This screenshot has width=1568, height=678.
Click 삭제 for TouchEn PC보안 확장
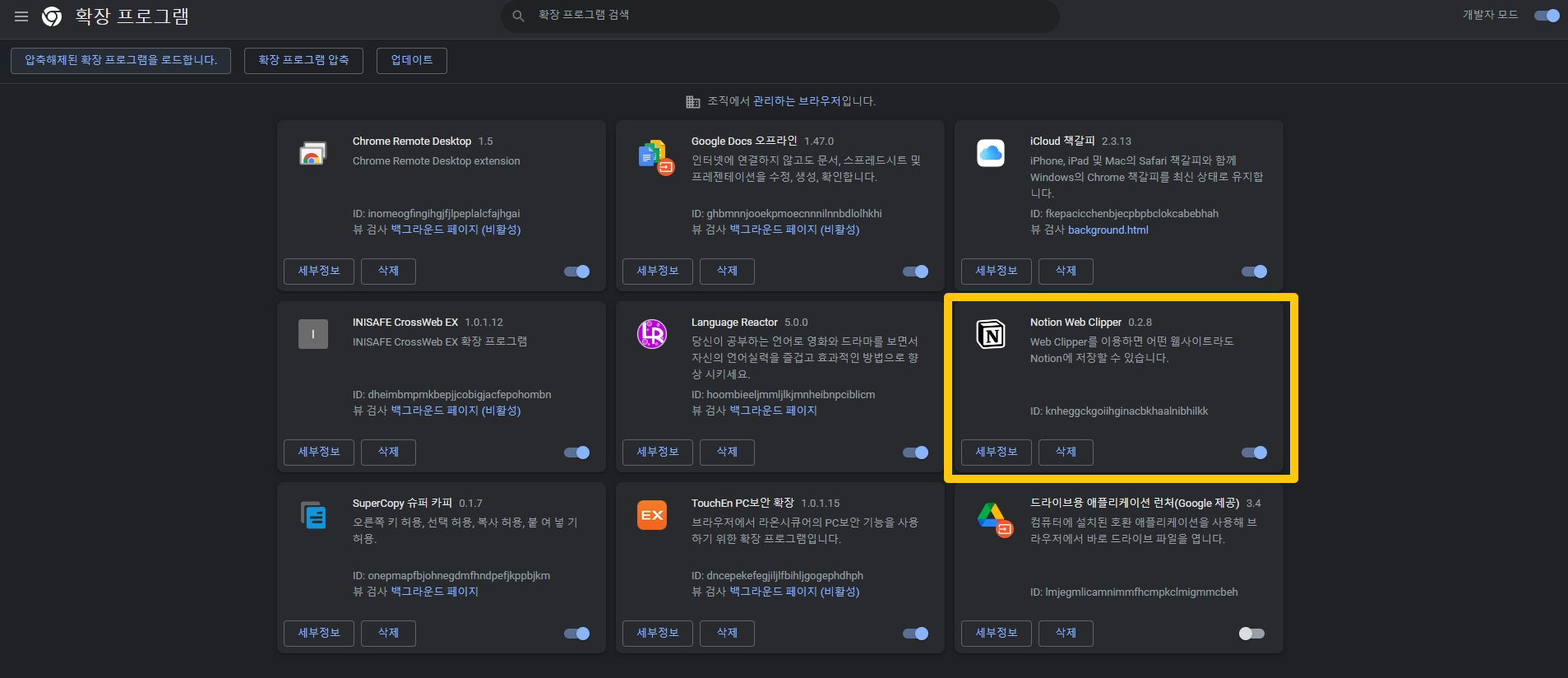727,633
